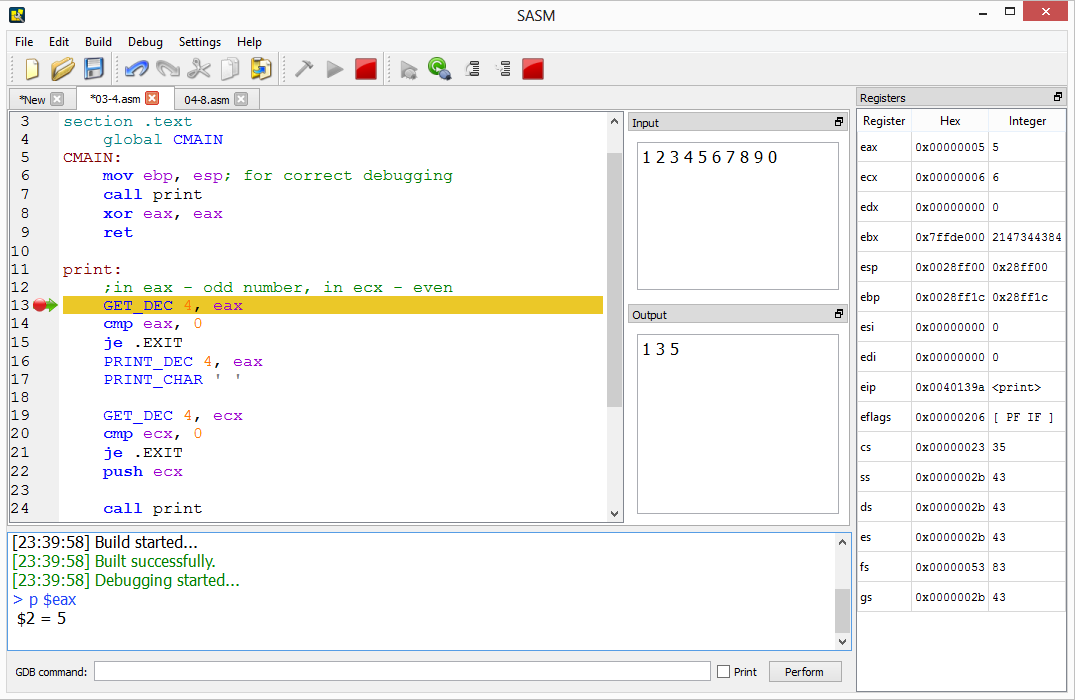Build the program with hammer icon
Viewport: 1075px width, 700px height.
[x=304, y=69]
